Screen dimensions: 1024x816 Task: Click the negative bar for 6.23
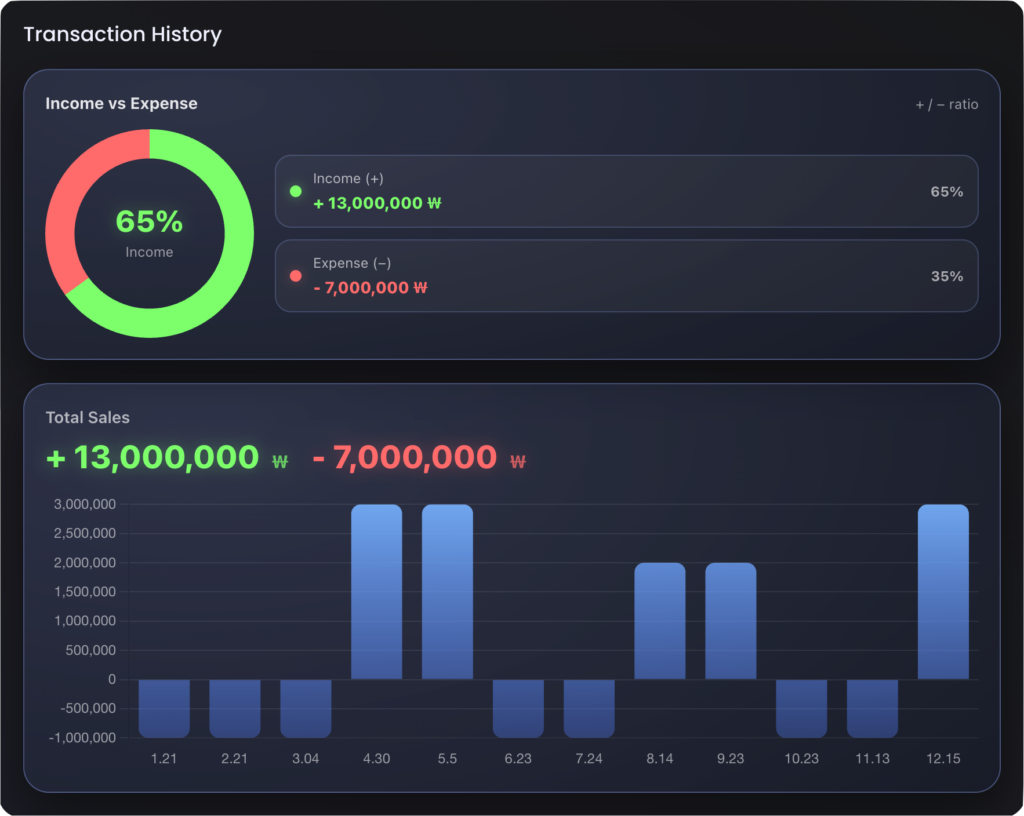pos(518,708)
